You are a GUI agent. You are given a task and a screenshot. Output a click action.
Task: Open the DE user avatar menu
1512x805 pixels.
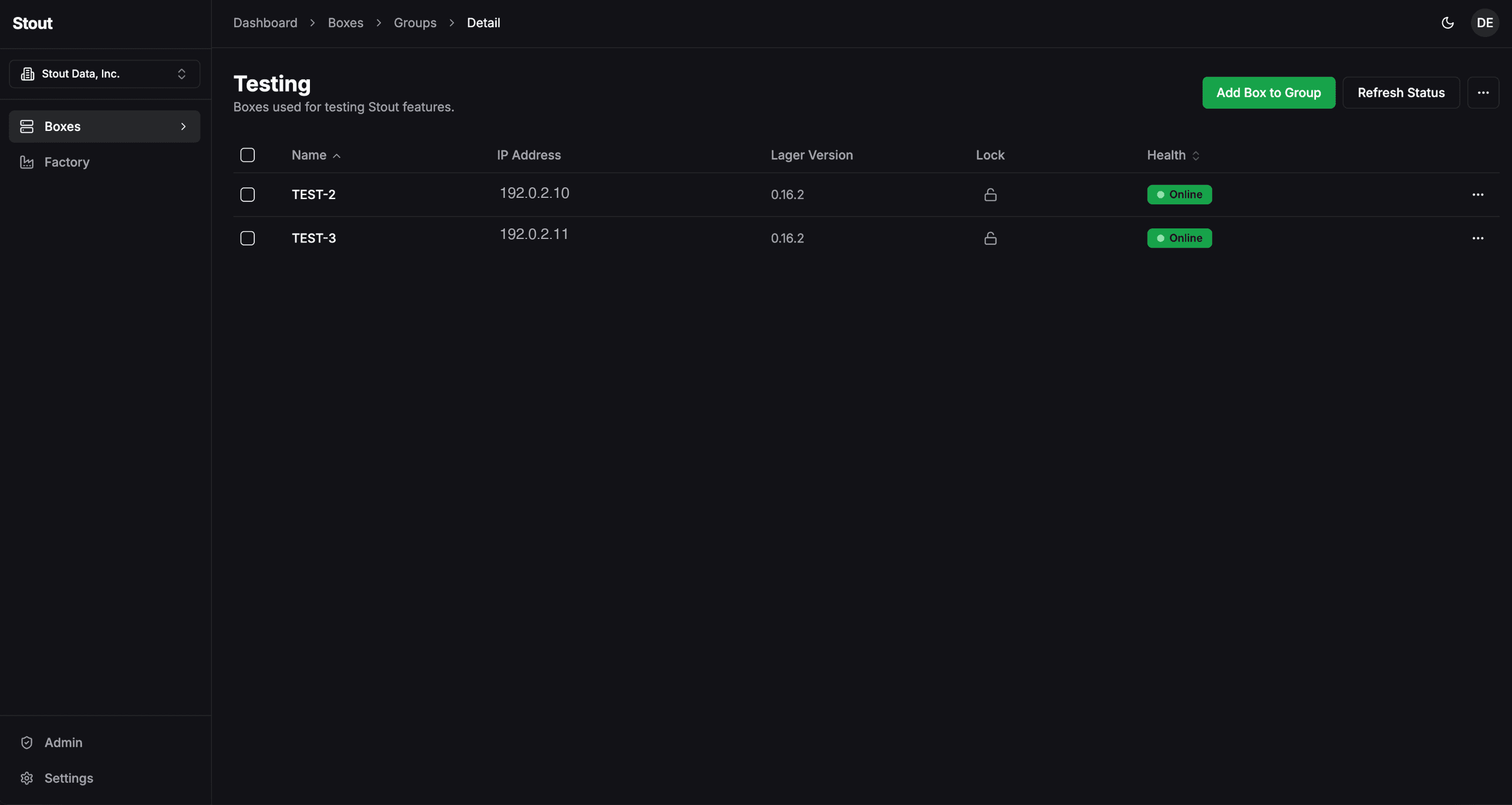coord(1484,23)
